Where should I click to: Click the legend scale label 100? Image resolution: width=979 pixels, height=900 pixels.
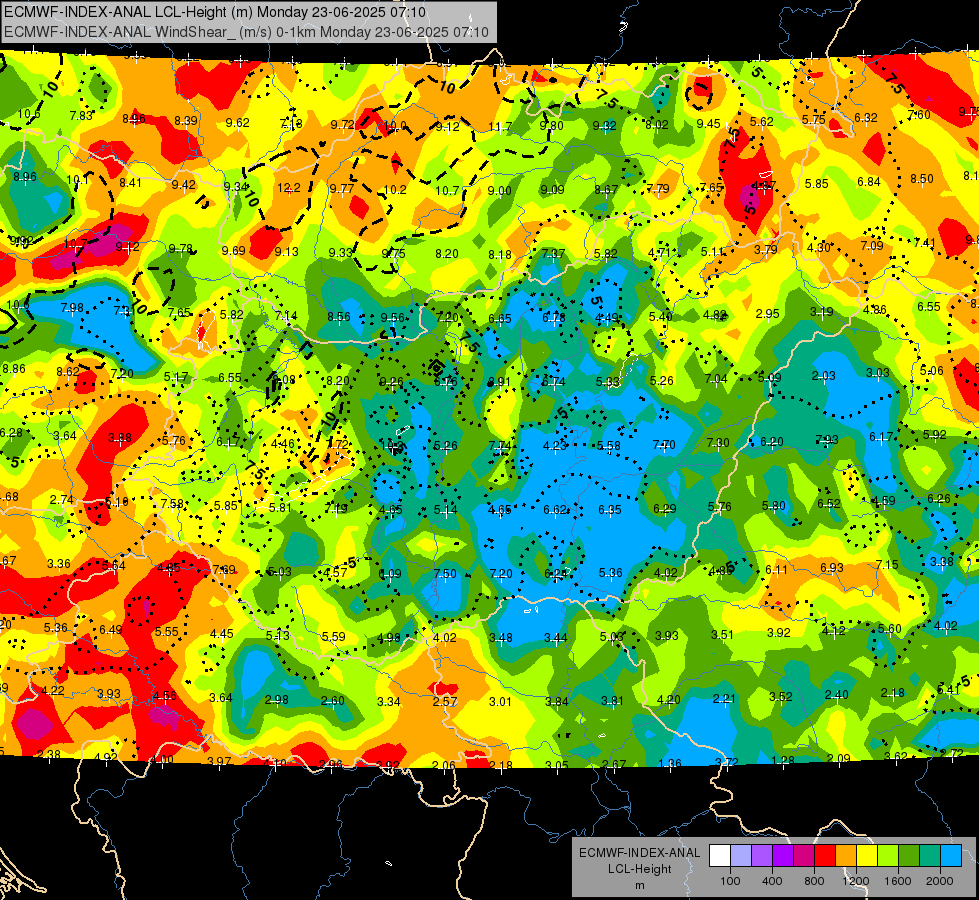(730, 881)
